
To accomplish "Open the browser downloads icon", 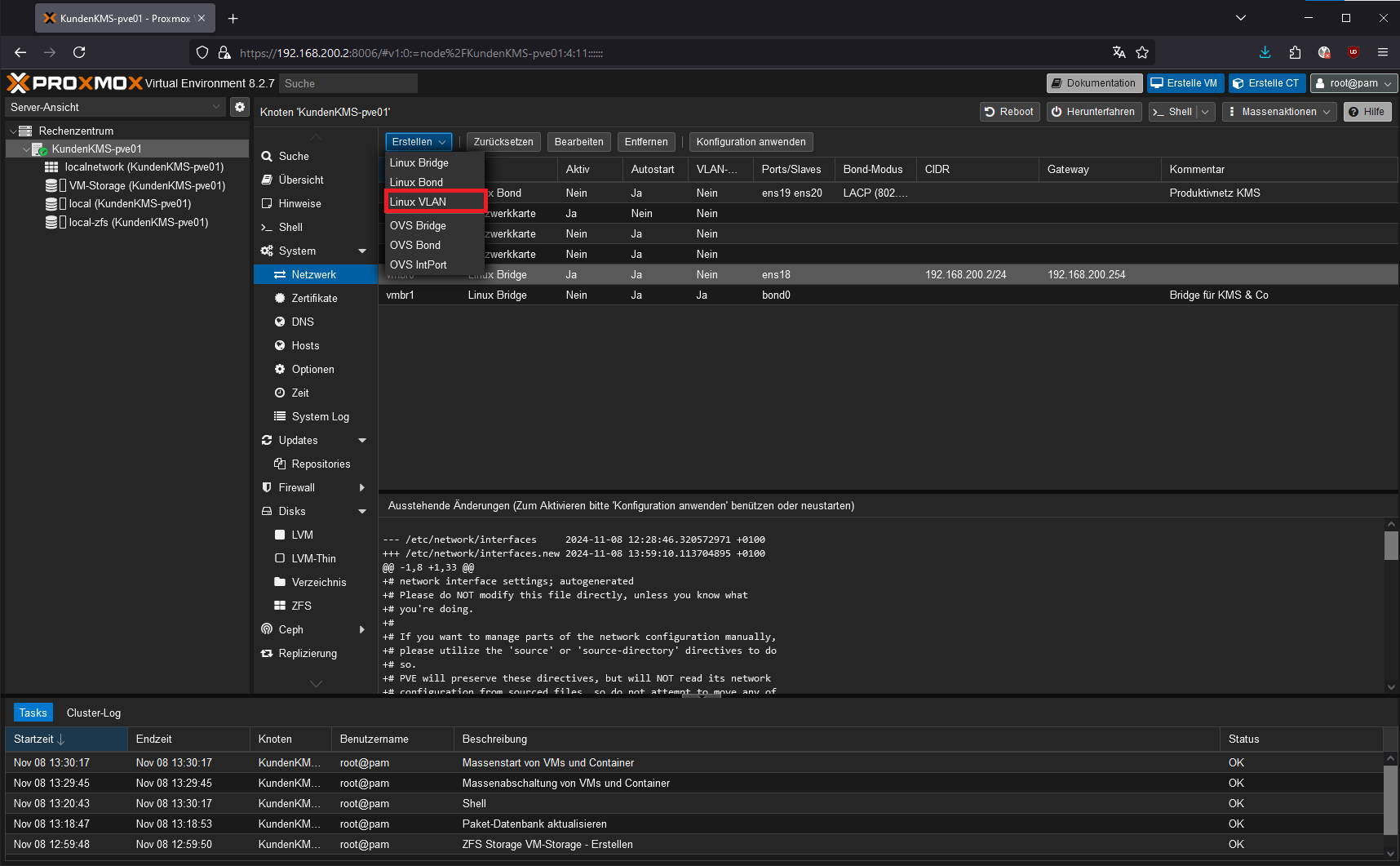I will click(x=1265, y=52).
